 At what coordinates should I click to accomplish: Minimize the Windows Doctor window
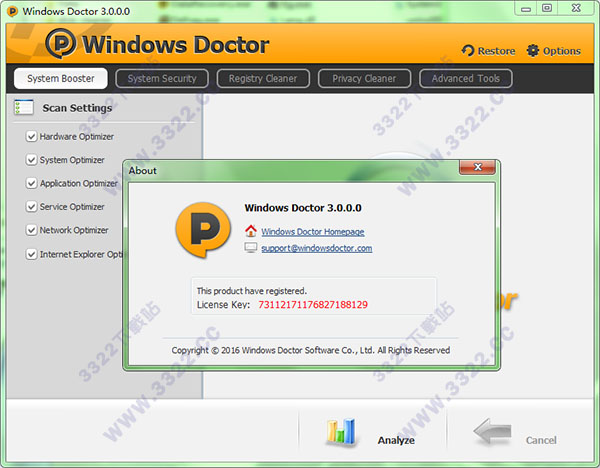tap(526, 8)
